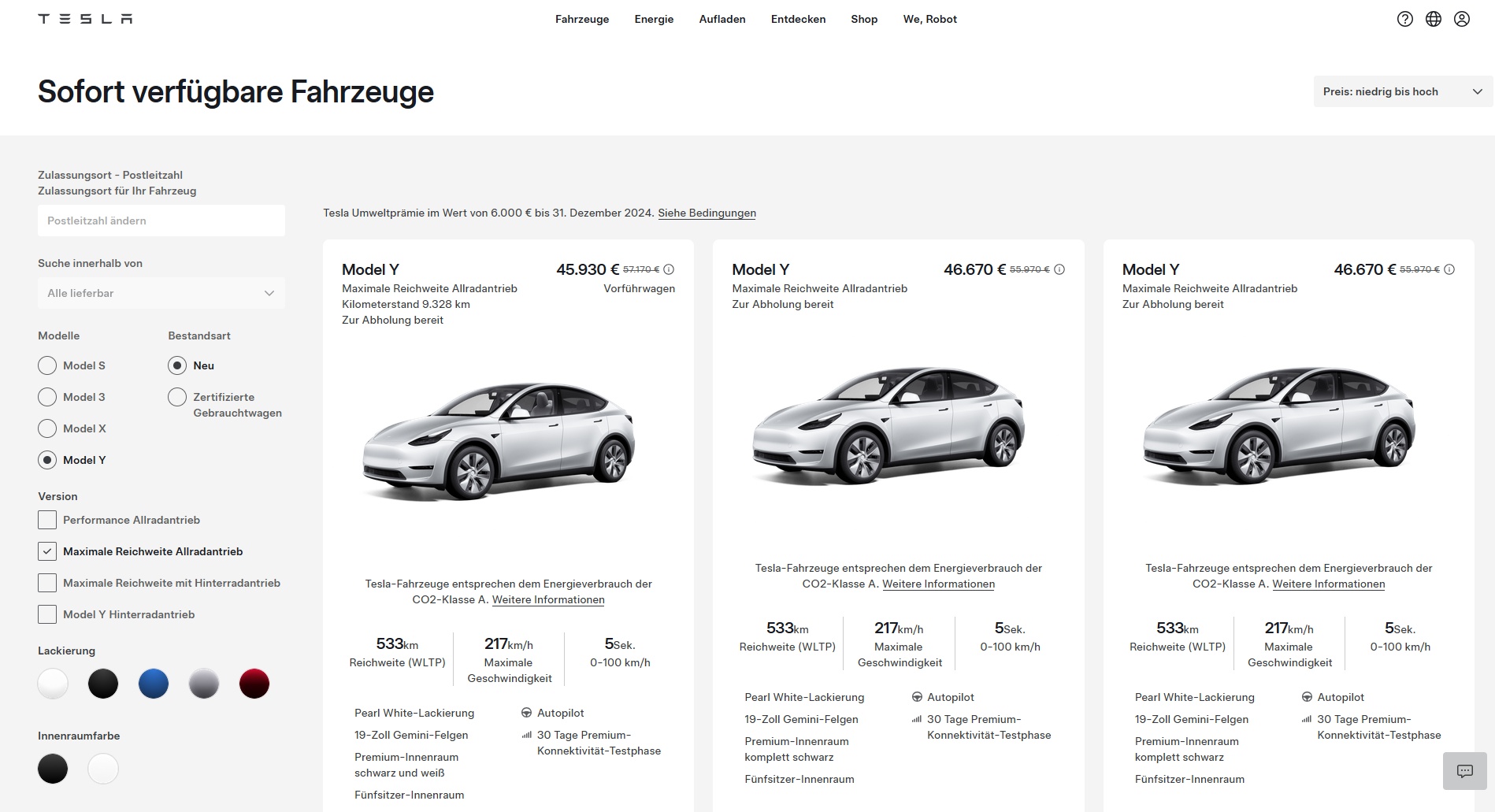The height and width of the screenshot is (812, 1495).
Task: Open Shop menu item
Action: pos(864,19)
